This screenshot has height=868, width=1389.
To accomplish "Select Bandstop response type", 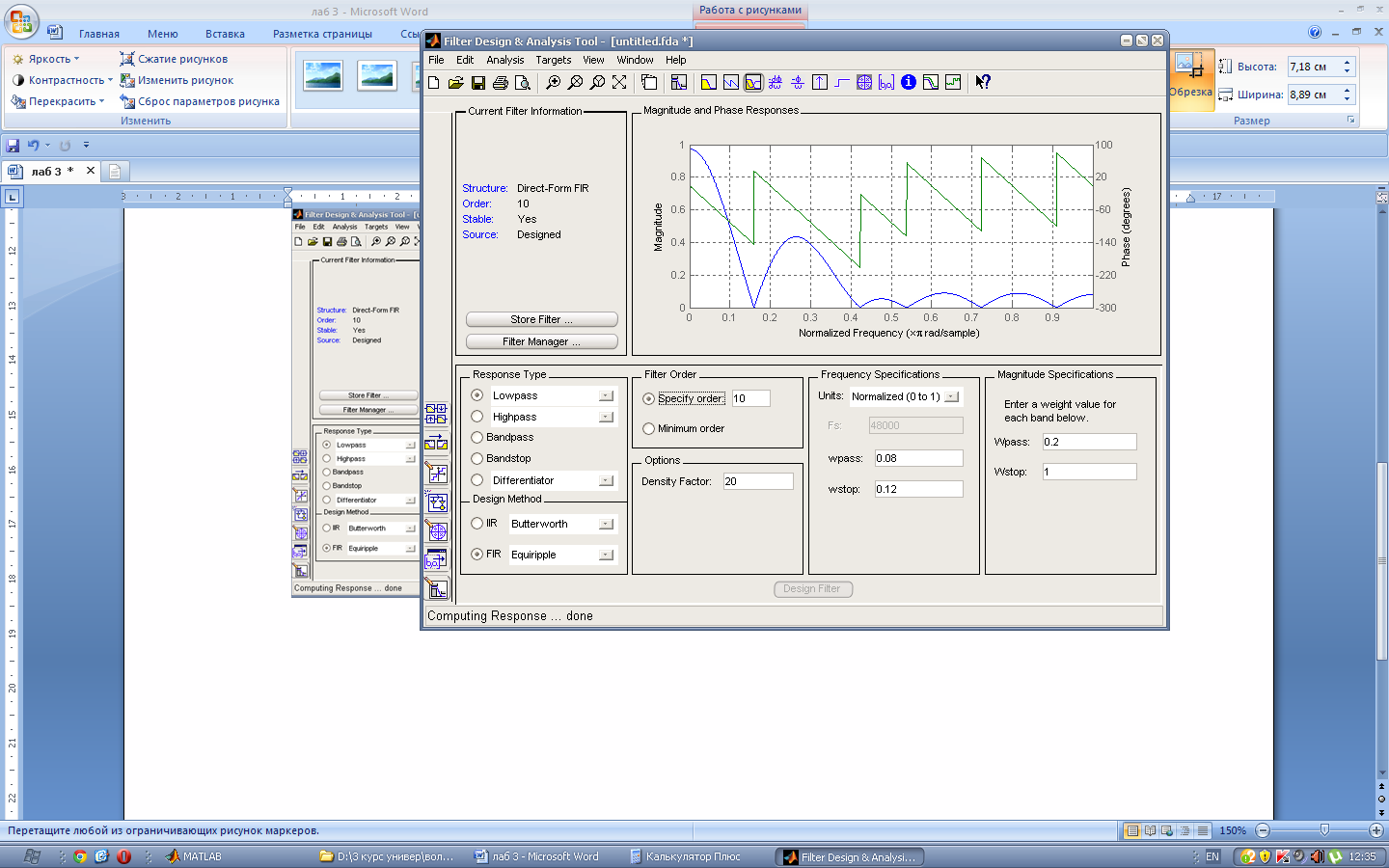I will [x=477, y=458].
